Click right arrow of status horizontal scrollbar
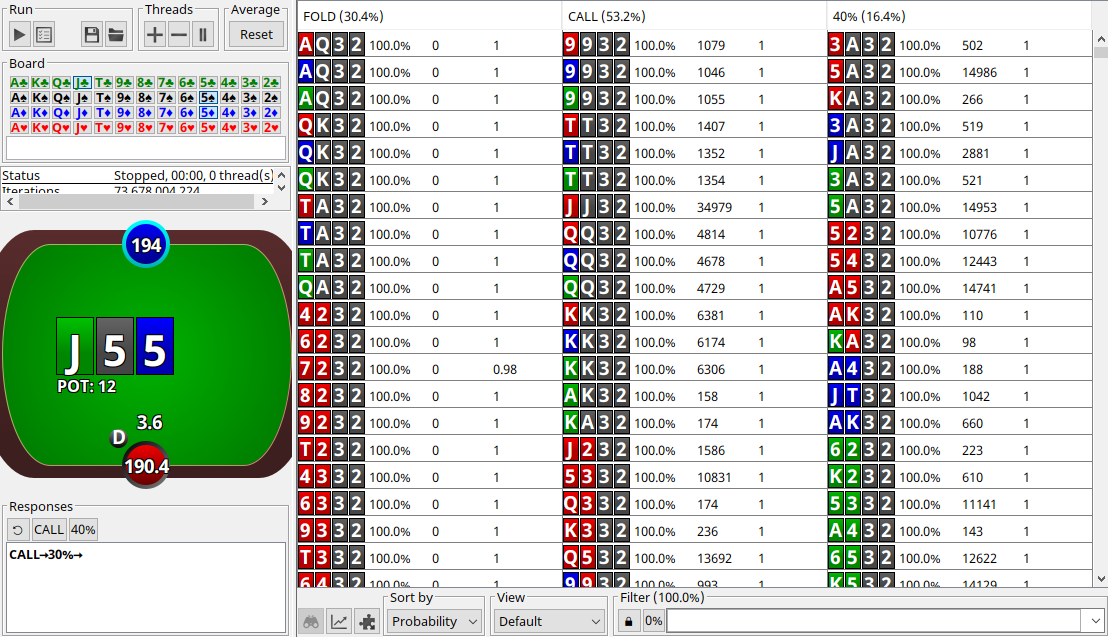Screen dimensions: 1108x637 pos(264,201)
